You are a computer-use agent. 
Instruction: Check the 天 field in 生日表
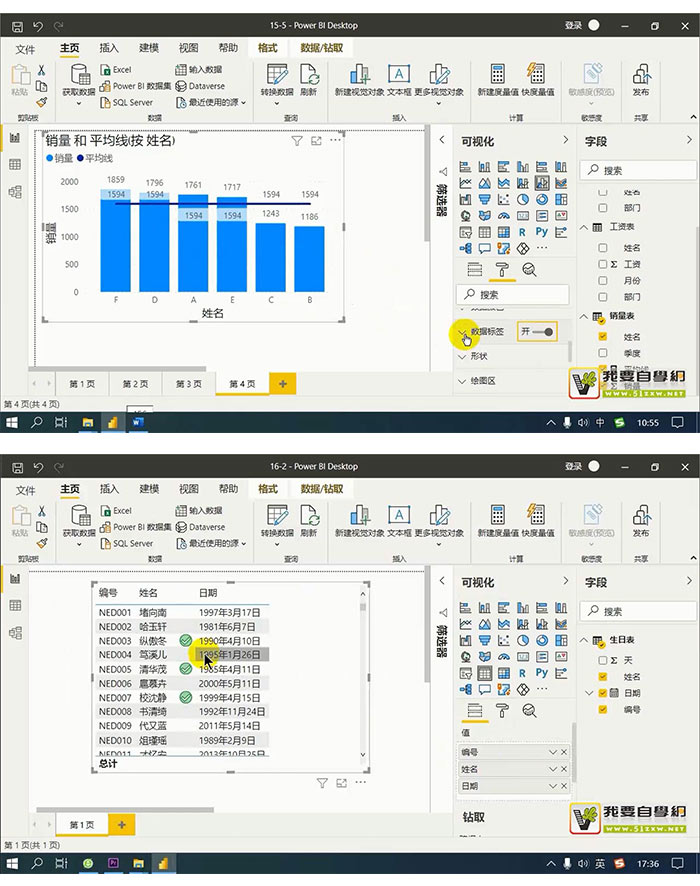603,661
